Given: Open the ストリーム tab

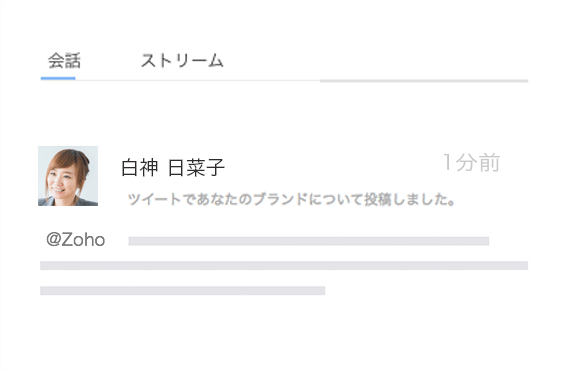Looking at the screenshot, I should (182, 61).
